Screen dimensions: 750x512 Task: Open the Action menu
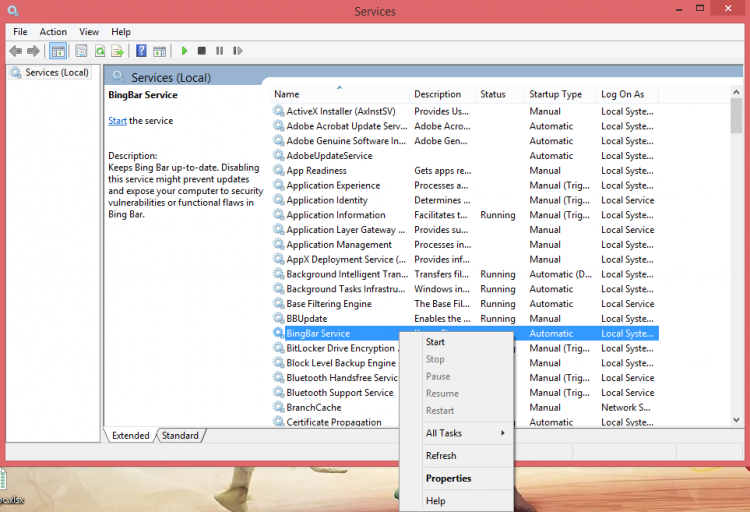coord(53,32)
